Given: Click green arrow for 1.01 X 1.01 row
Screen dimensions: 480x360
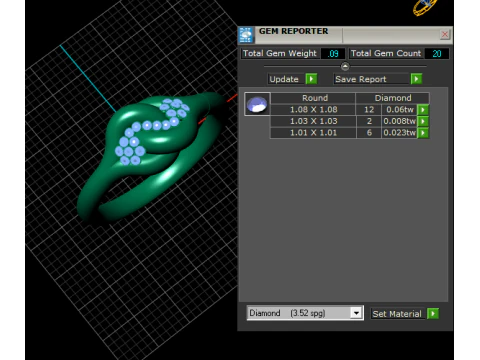Looking at the screenshot, I should pos(423,133).
